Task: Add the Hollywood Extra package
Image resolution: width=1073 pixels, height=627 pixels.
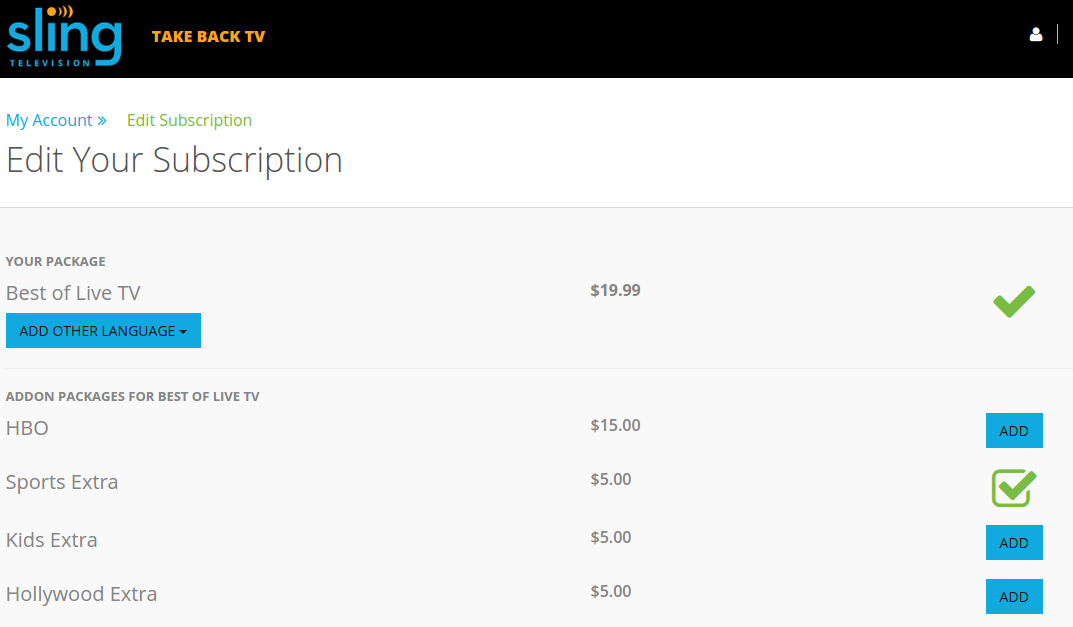Action: coord(1013,596)
